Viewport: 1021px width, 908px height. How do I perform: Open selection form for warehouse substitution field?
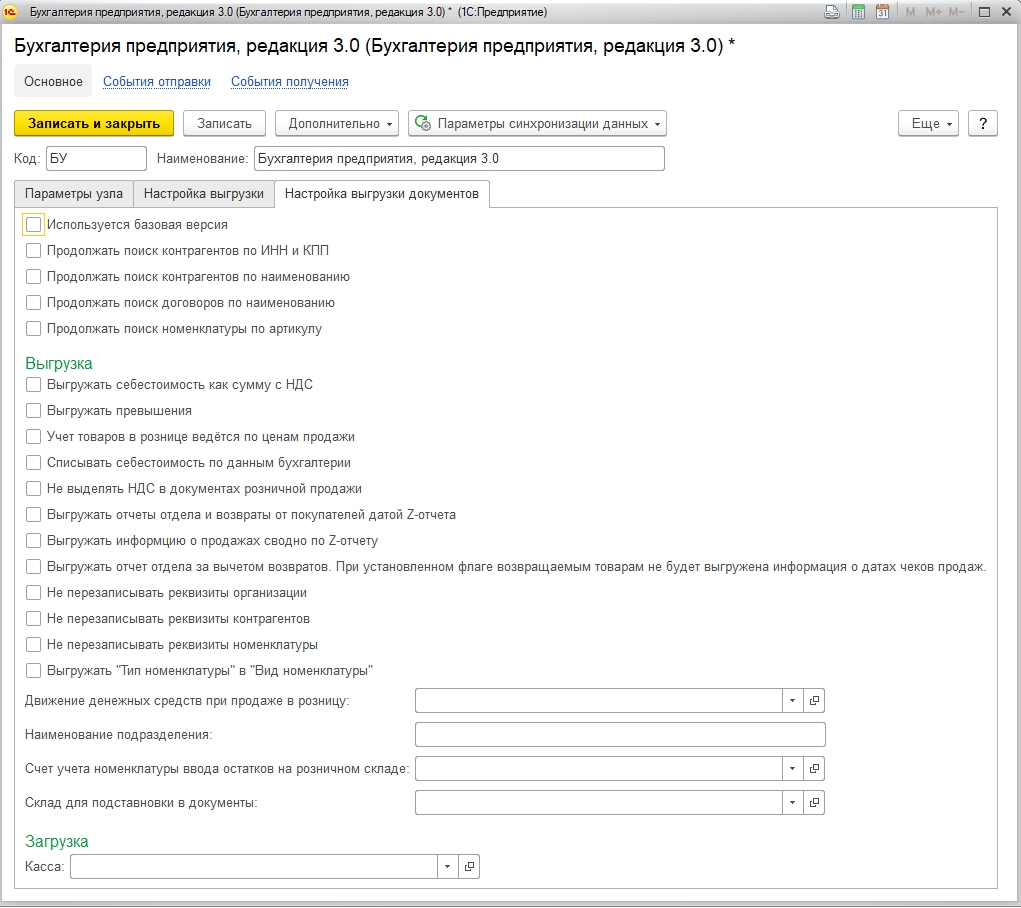[x=815, y=803]
